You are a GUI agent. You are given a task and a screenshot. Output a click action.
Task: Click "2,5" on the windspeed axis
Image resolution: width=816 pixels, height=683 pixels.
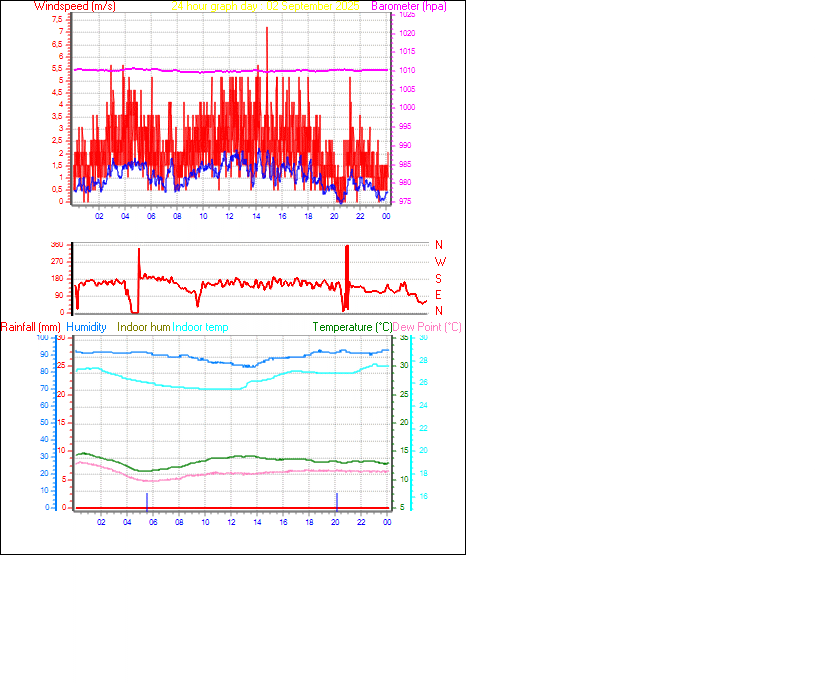pos(57,141)
